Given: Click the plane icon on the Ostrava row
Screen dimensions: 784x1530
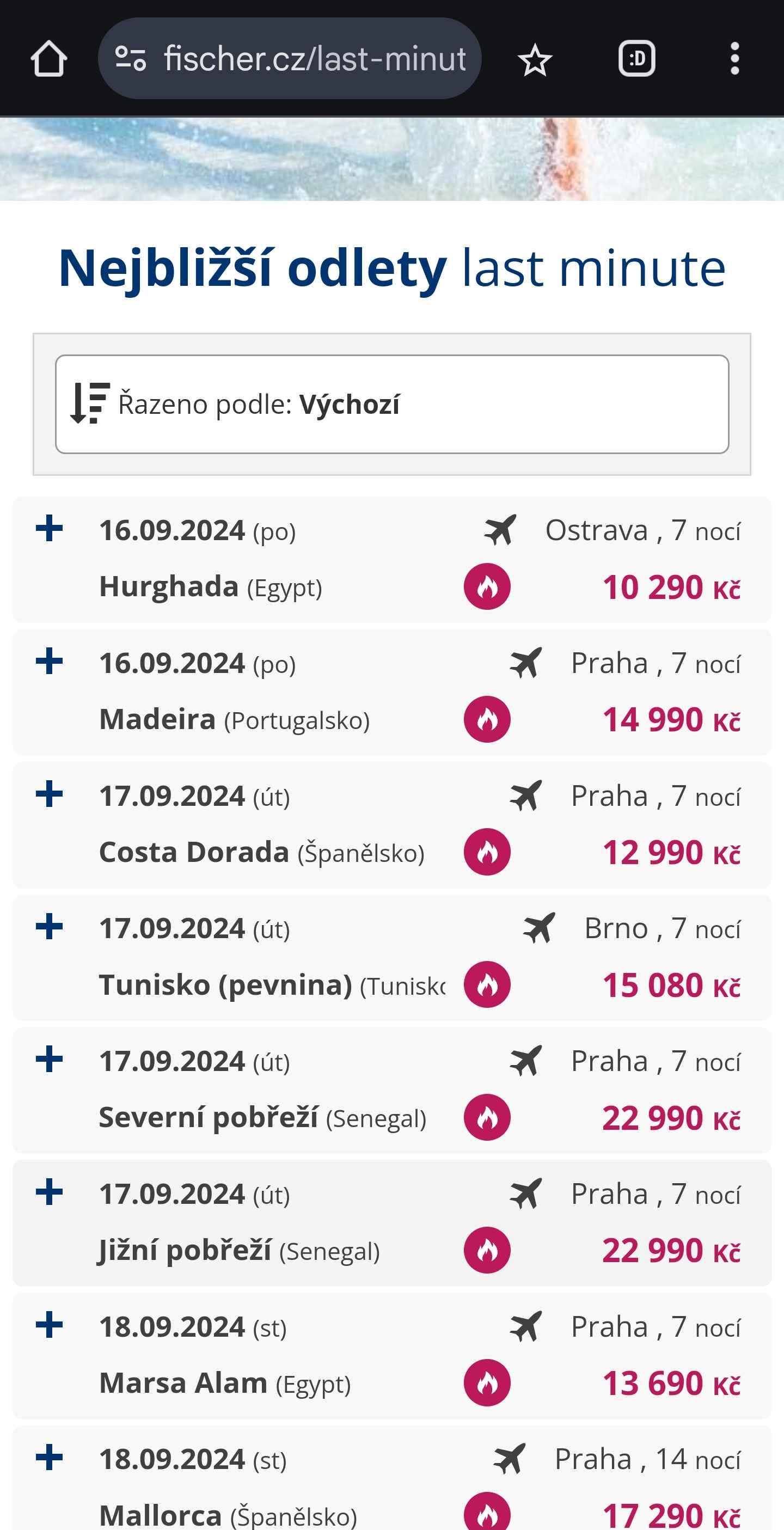Looking at the screenshot, I should [x=500, y=530].
